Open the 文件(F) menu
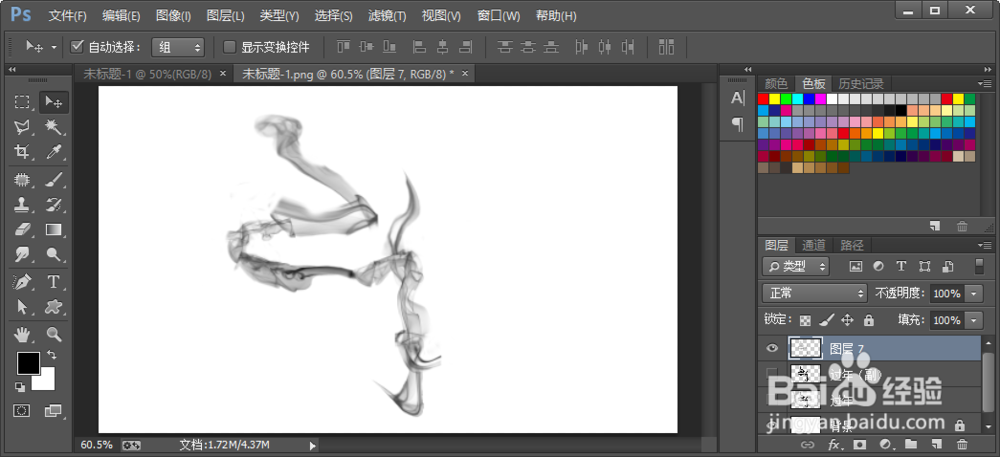The height and width of the screenshot is (457, 1000). coord(68,16)
